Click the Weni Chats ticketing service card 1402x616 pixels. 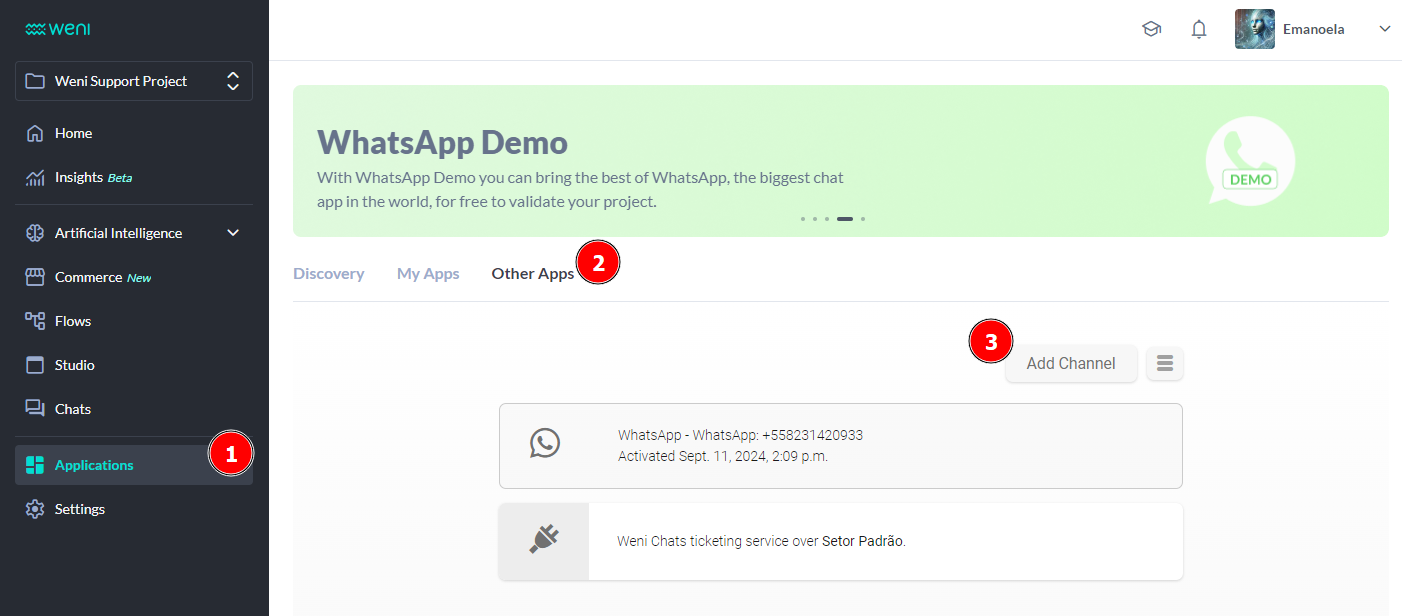coord(840,540)
